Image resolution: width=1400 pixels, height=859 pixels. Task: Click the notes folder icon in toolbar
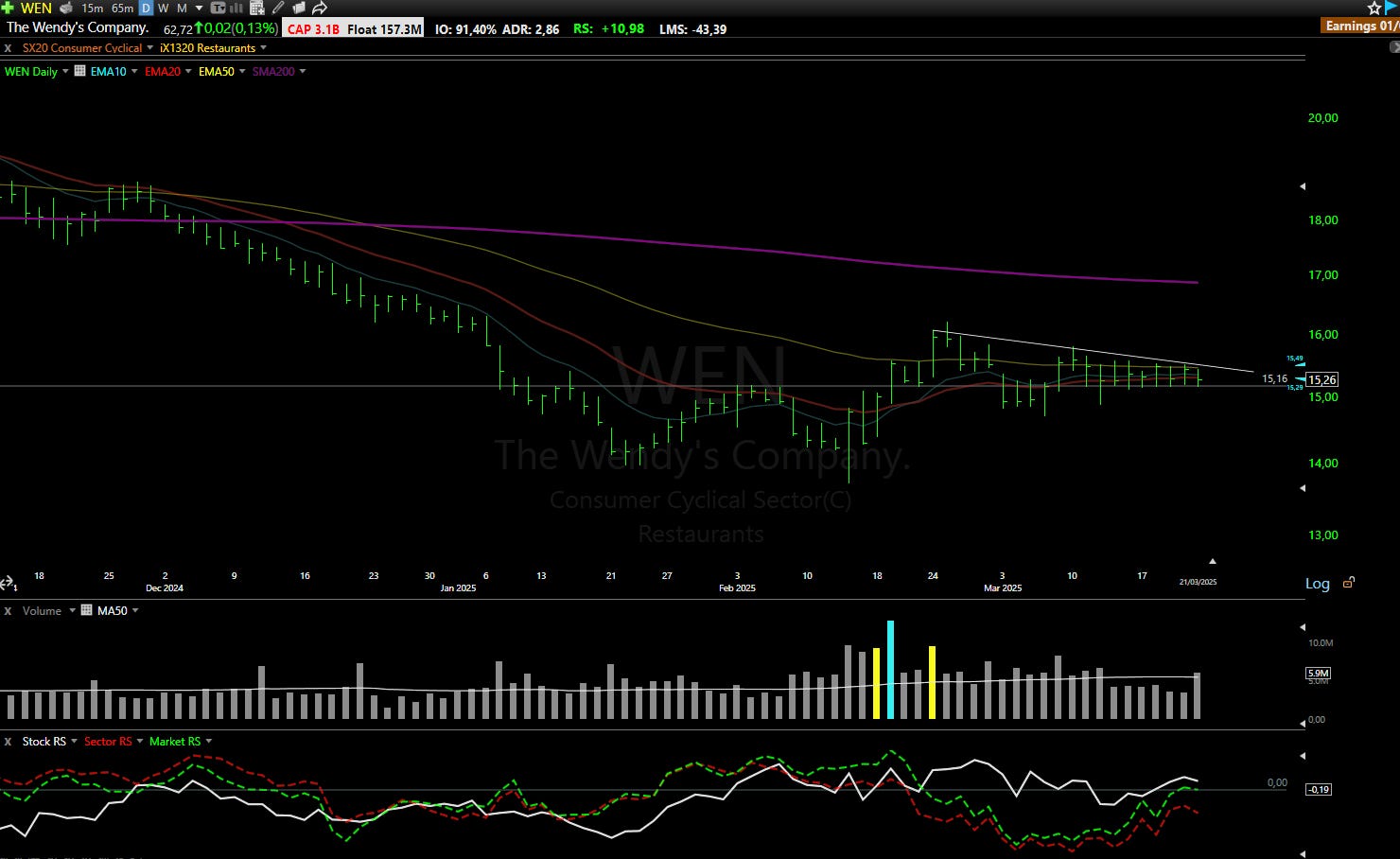tap(298, 8)
